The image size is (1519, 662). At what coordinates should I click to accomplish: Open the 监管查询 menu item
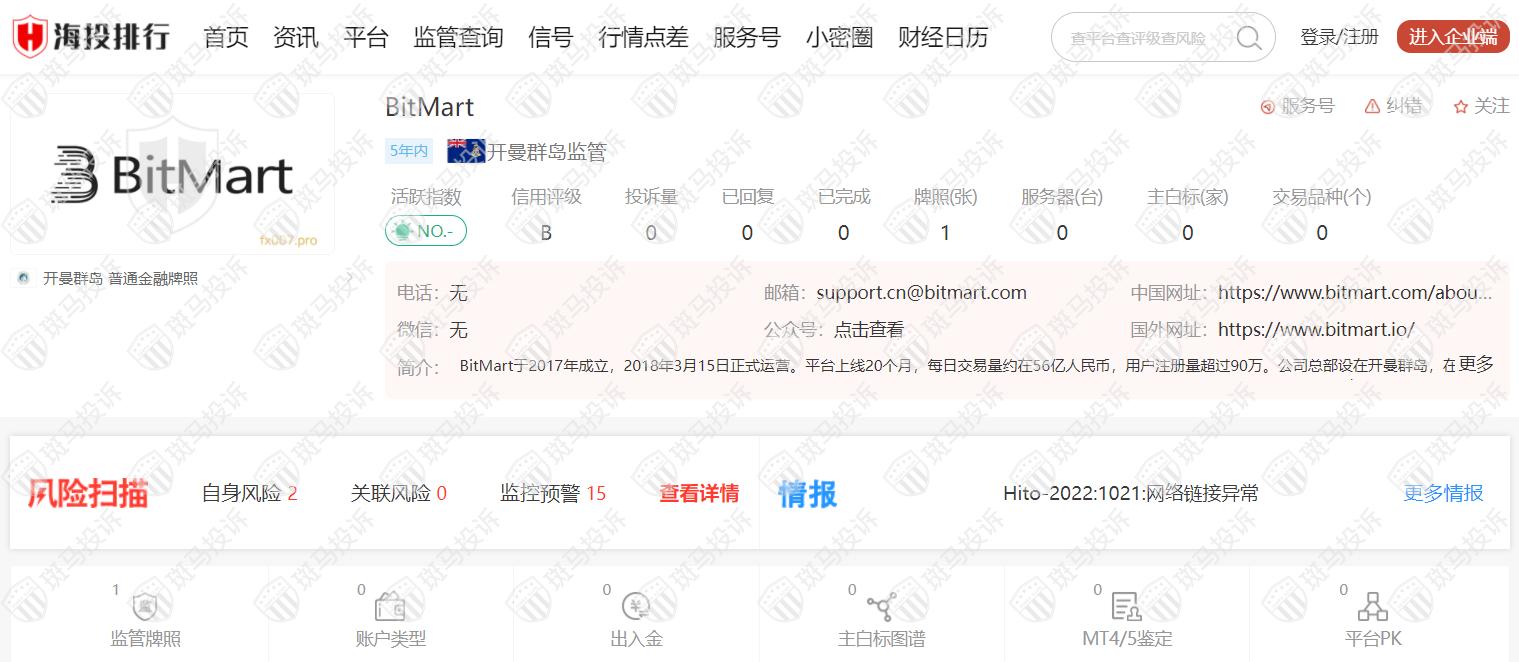pyautogui.click(x=458, y=38)
